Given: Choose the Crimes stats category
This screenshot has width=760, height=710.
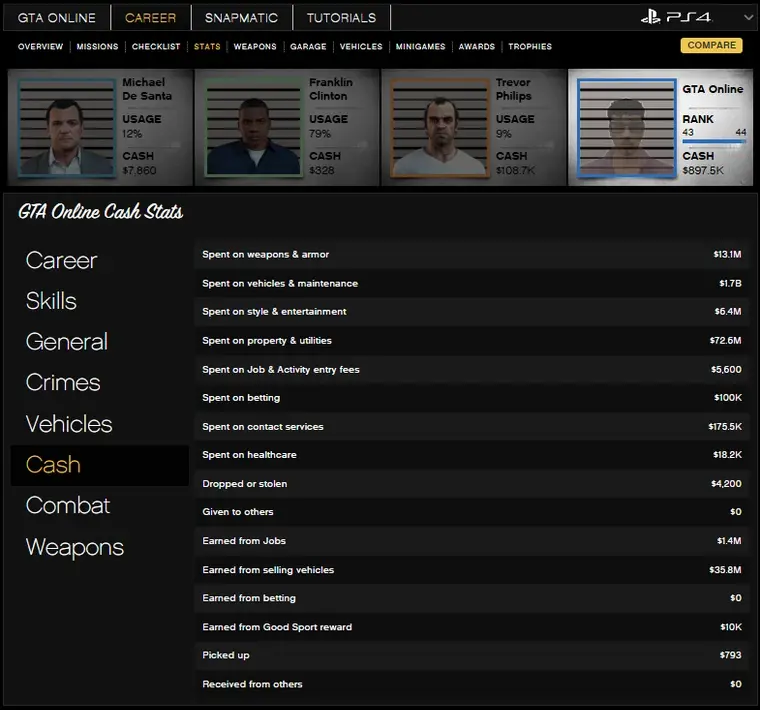Looking at the screenshot, I should click(x=63, y=383).
